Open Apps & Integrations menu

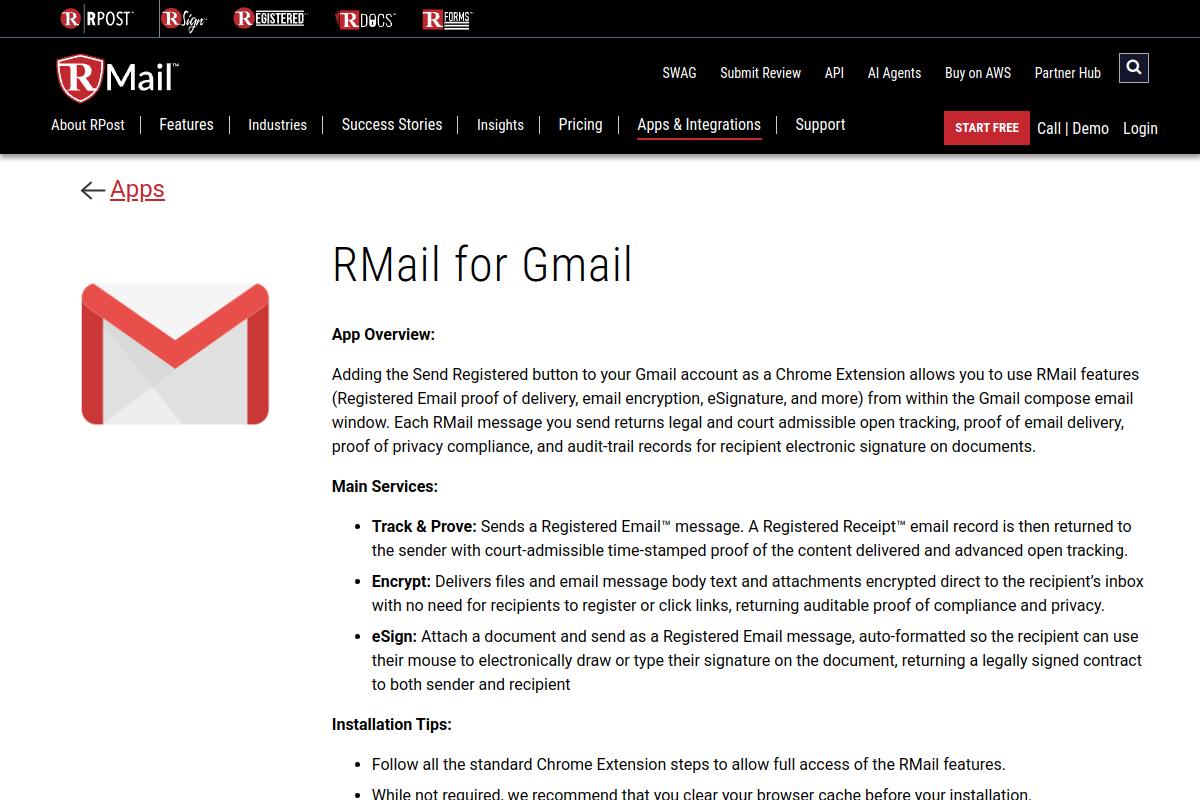coord(699,125)
